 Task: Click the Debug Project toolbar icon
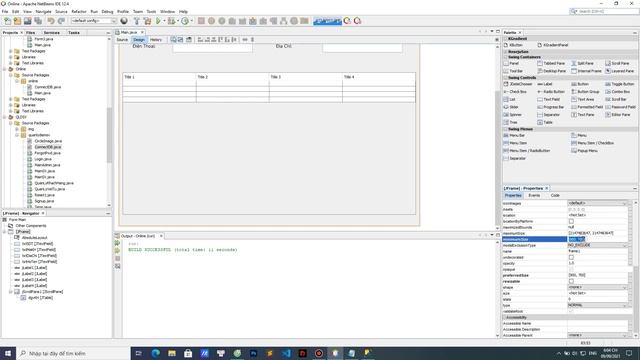pyautogui.click(x=171, y=21)
